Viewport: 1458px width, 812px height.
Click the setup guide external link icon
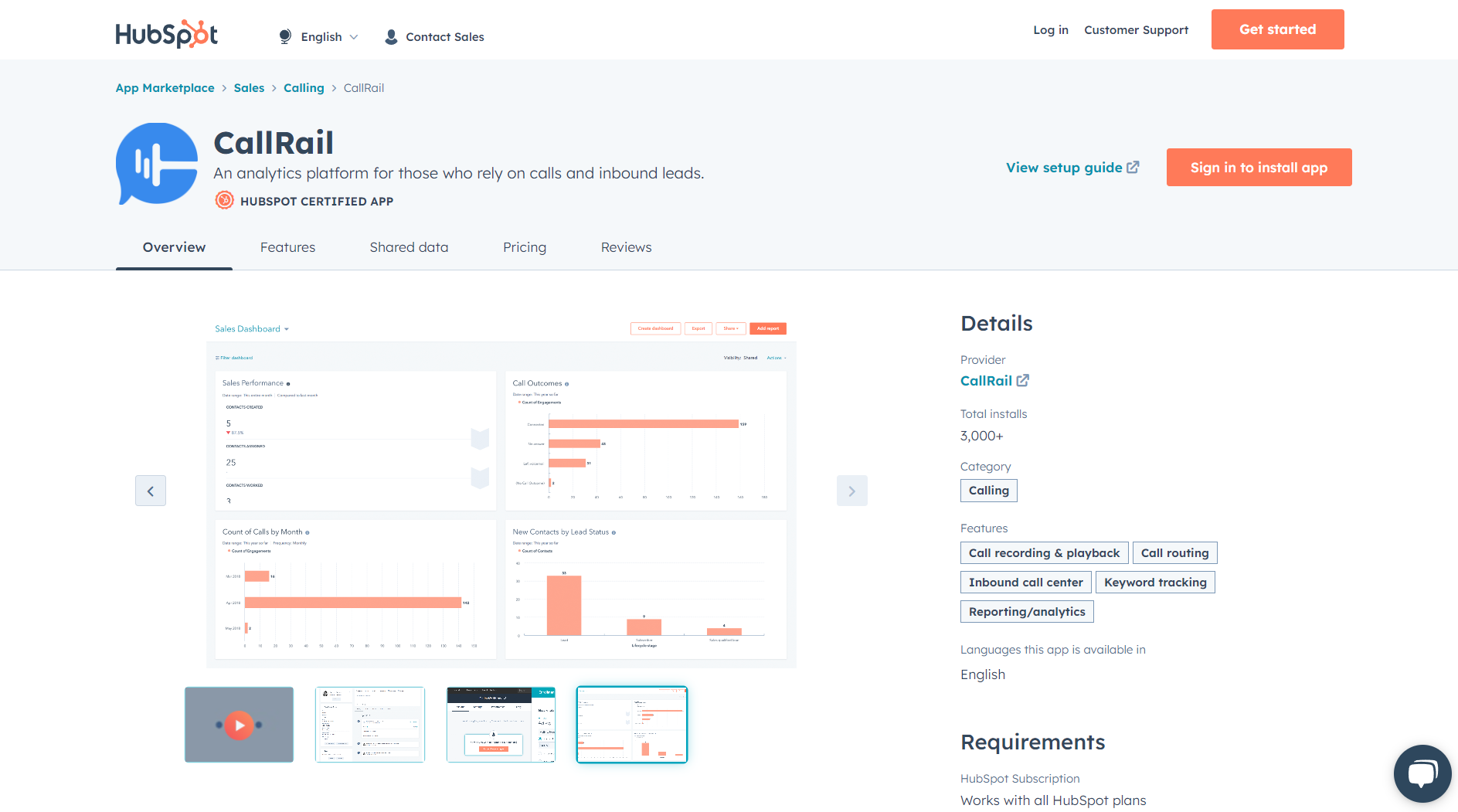coord(1133,167)
